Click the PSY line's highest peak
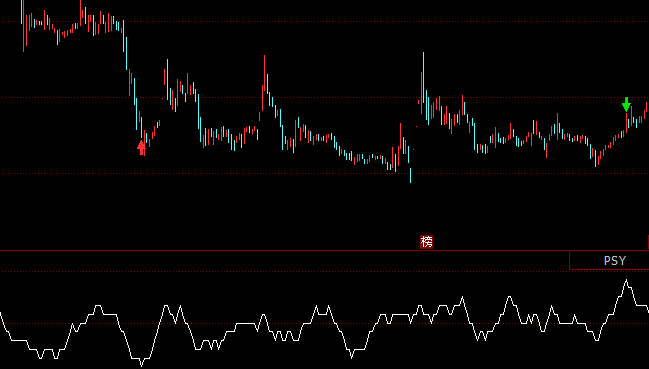649x369 pixels. tap(626, 281)
